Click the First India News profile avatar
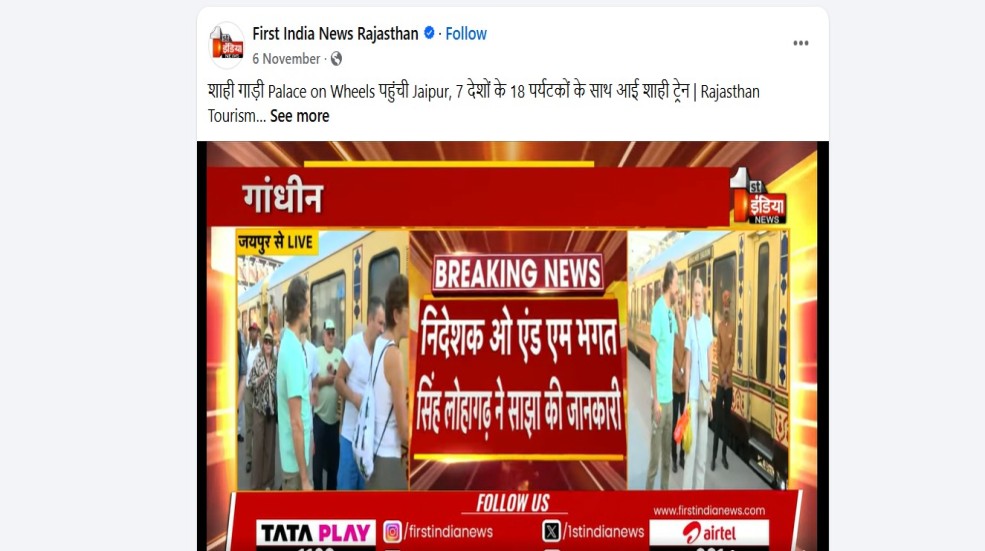 point(226,45)
